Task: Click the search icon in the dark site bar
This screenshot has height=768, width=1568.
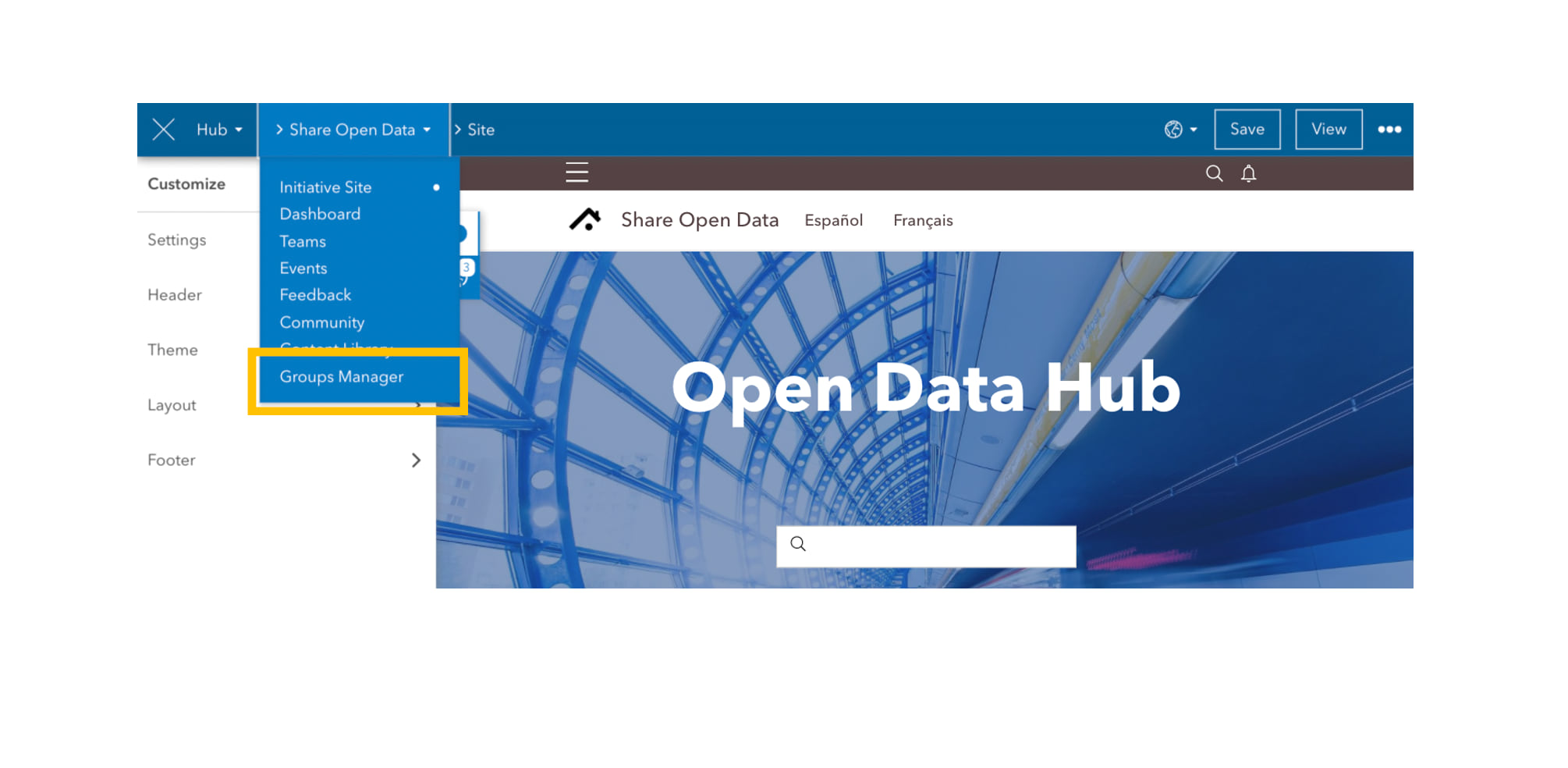Action: pyautogui.click(x=1214, y=173)
